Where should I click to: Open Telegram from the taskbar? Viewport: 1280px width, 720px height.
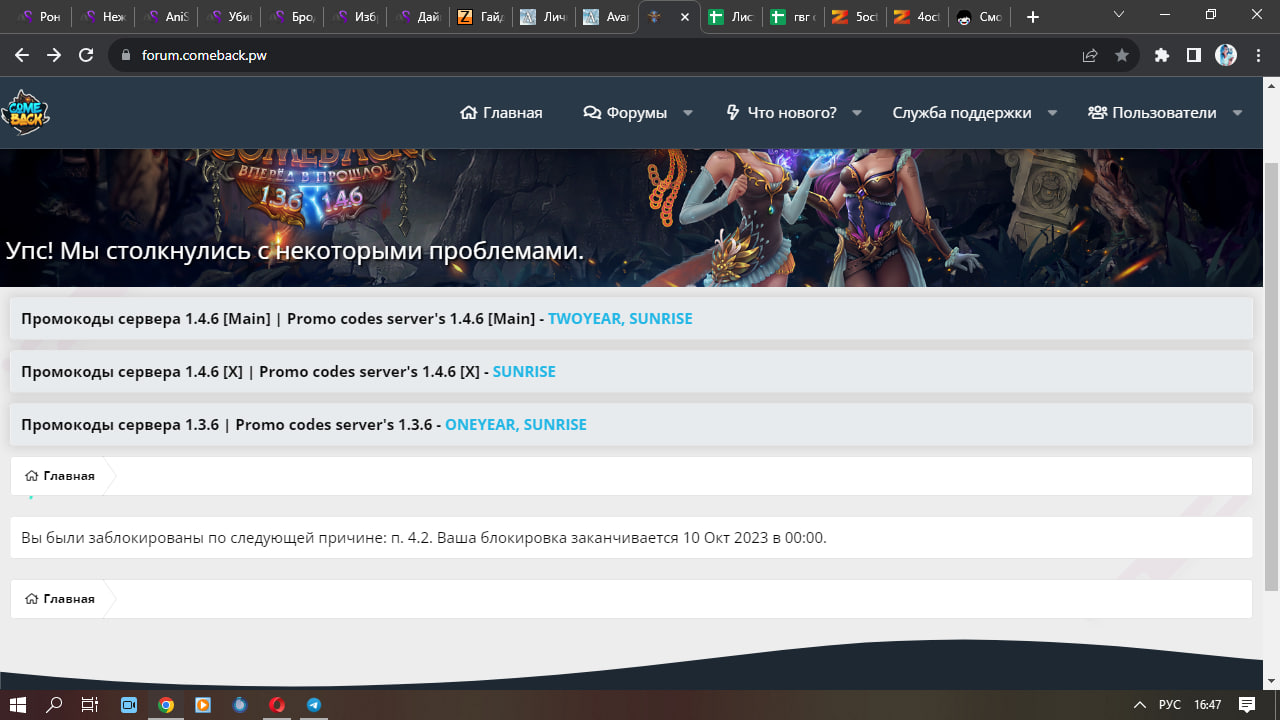[x=314, y=705]
